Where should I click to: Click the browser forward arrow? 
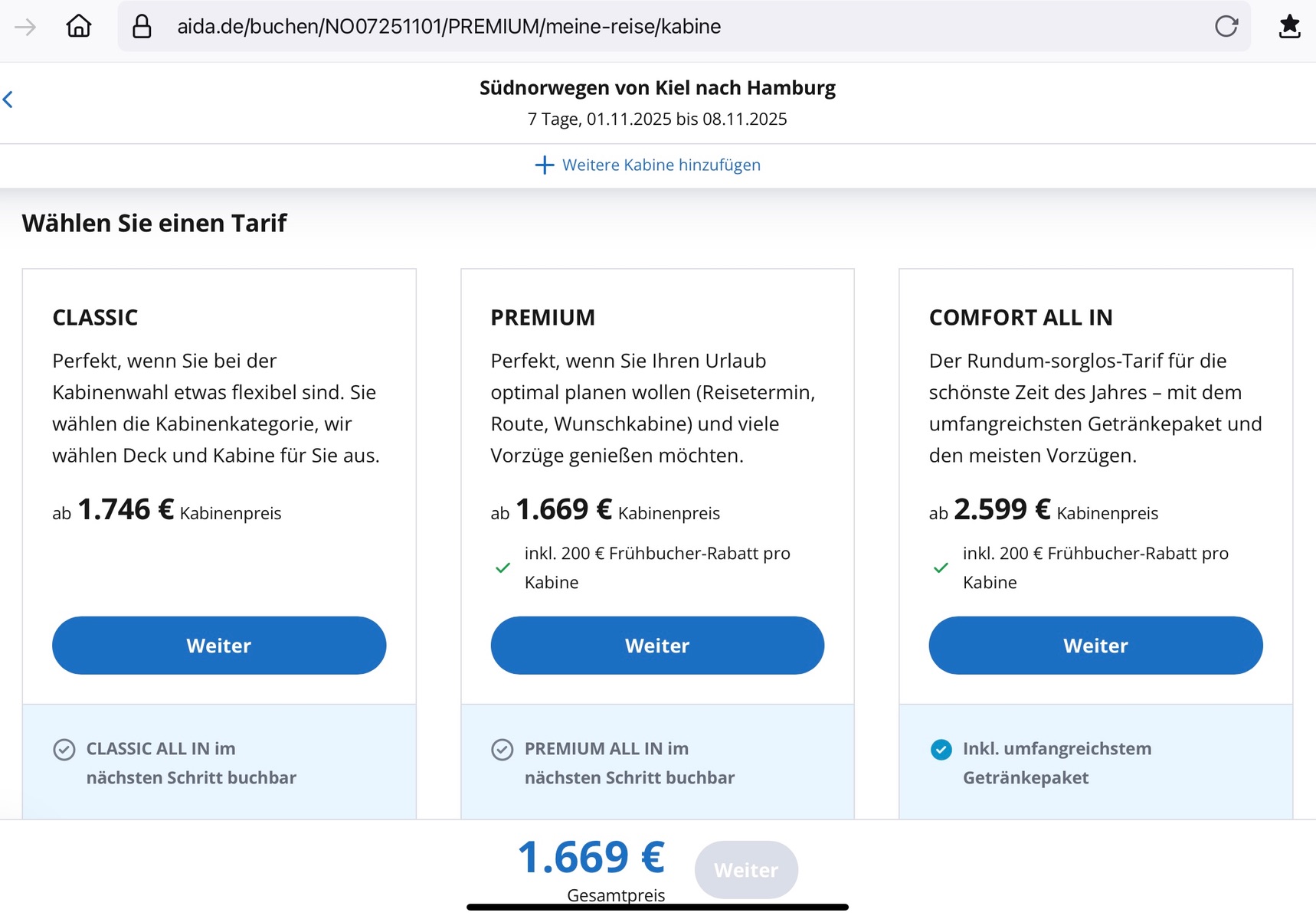tap(25, 28)
